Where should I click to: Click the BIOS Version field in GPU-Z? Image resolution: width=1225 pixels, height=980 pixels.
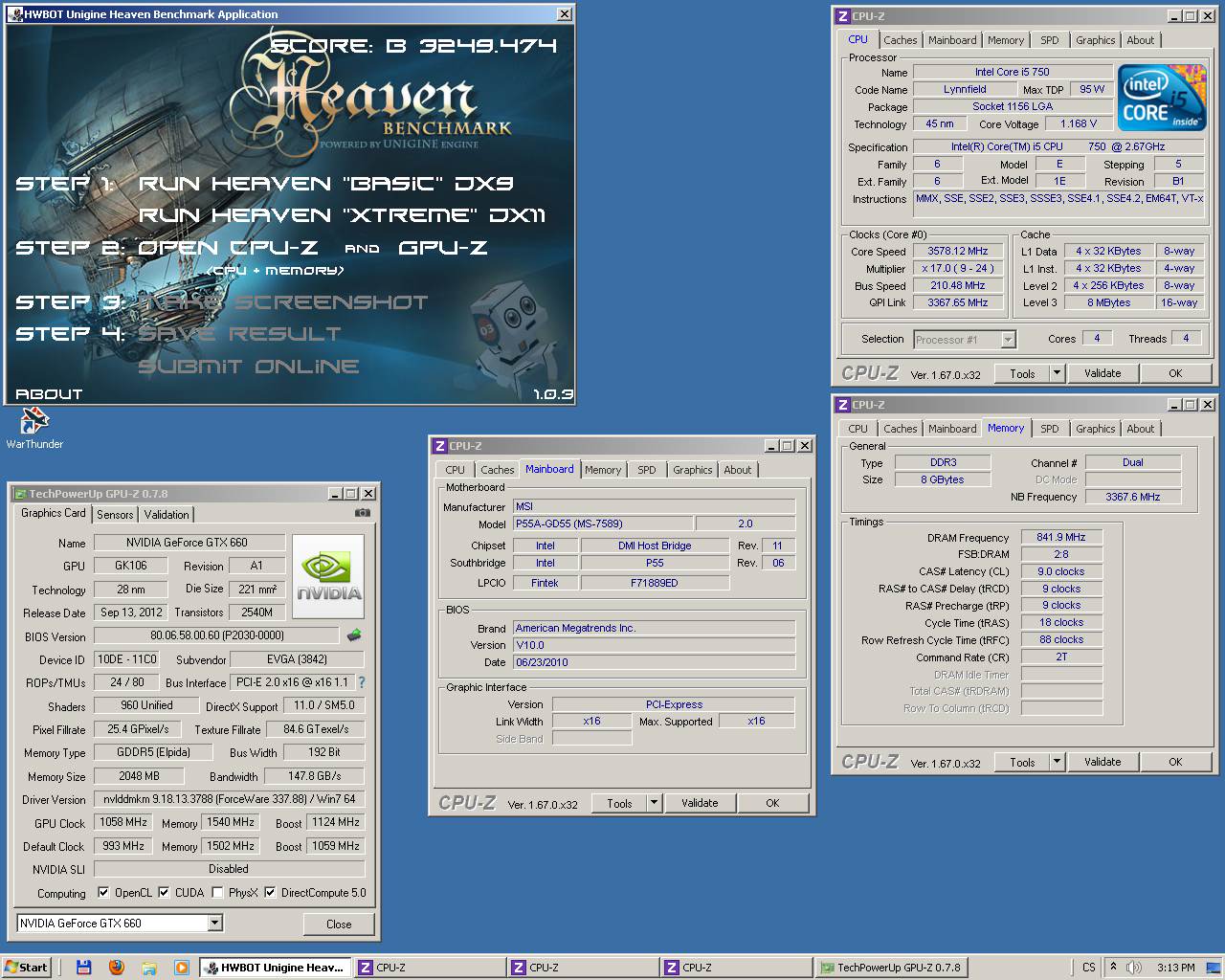pos(216,635)
